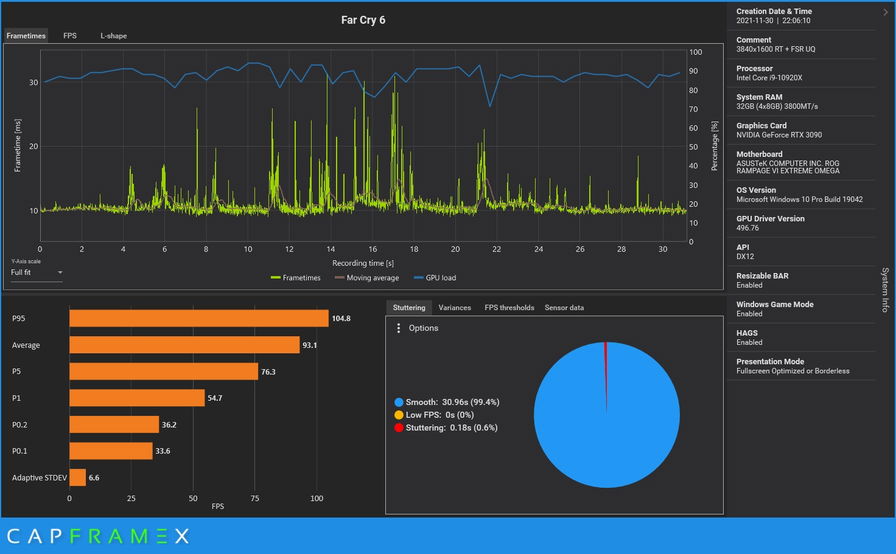
Task: Click the vertical System Info label
Action: click(884, 290)
